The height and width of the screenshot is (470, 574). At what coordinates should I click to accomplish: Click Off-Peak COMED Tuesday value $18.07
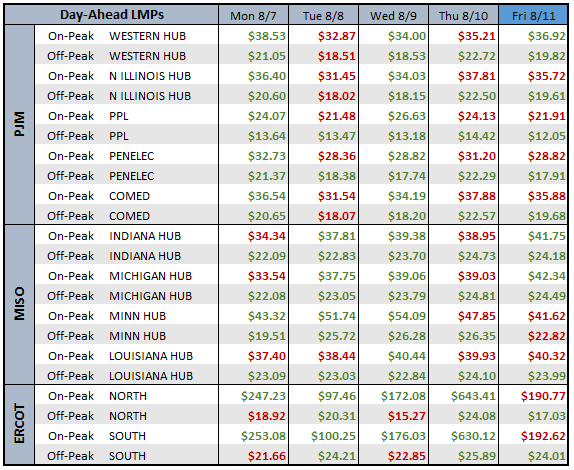click(x=336, y=216)
